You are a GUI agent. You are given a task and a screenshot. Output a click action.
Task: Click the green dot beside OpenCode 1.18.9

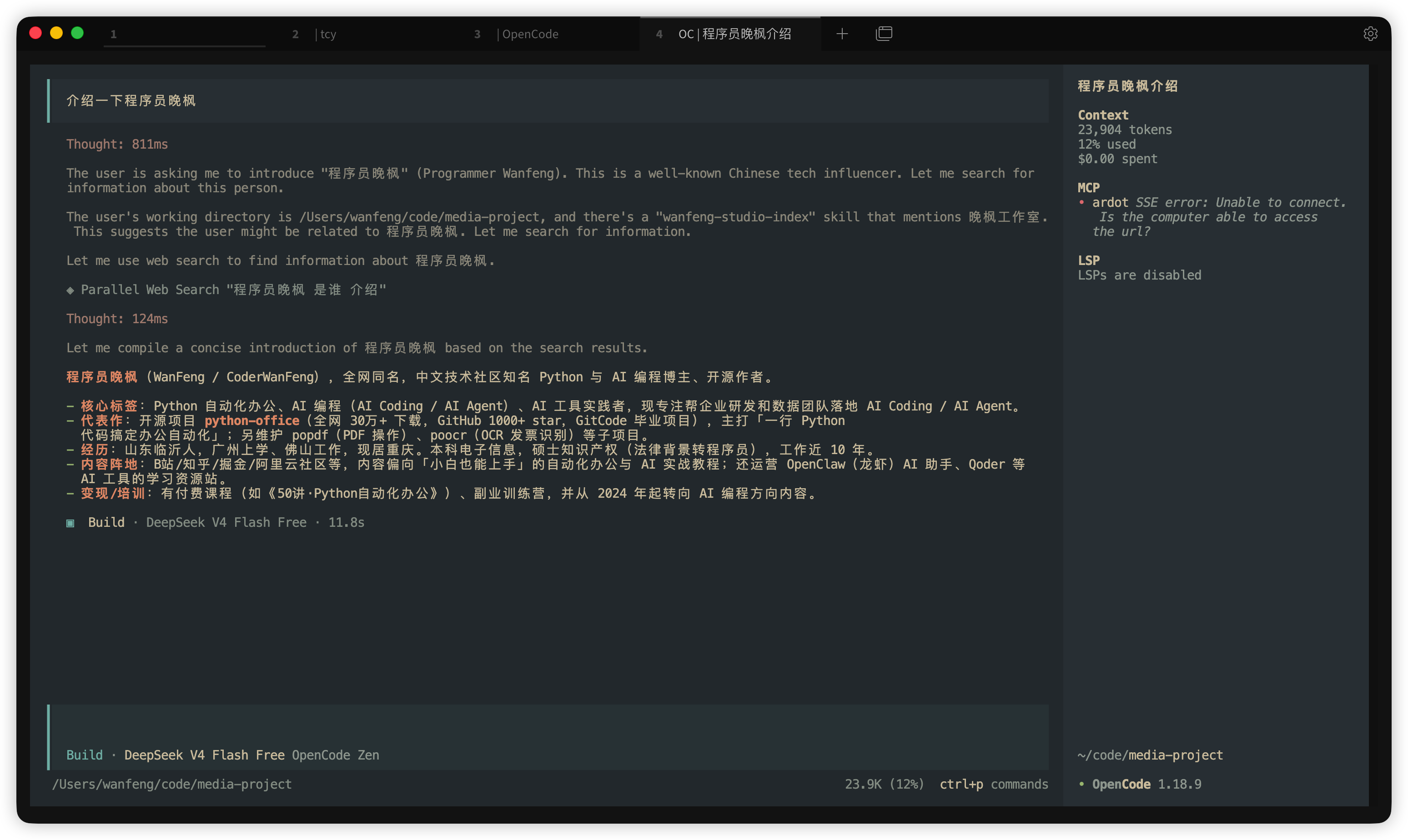[x=1081, y=784]
